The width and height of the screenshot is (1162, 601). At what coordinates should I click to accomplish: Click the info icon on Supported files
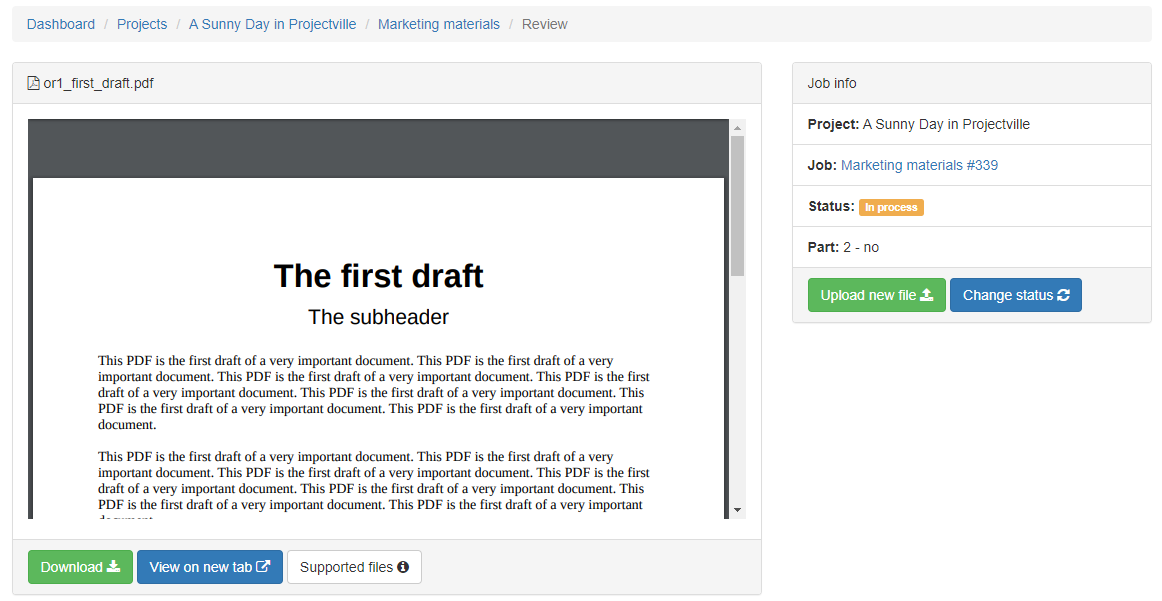coord(403,567)
